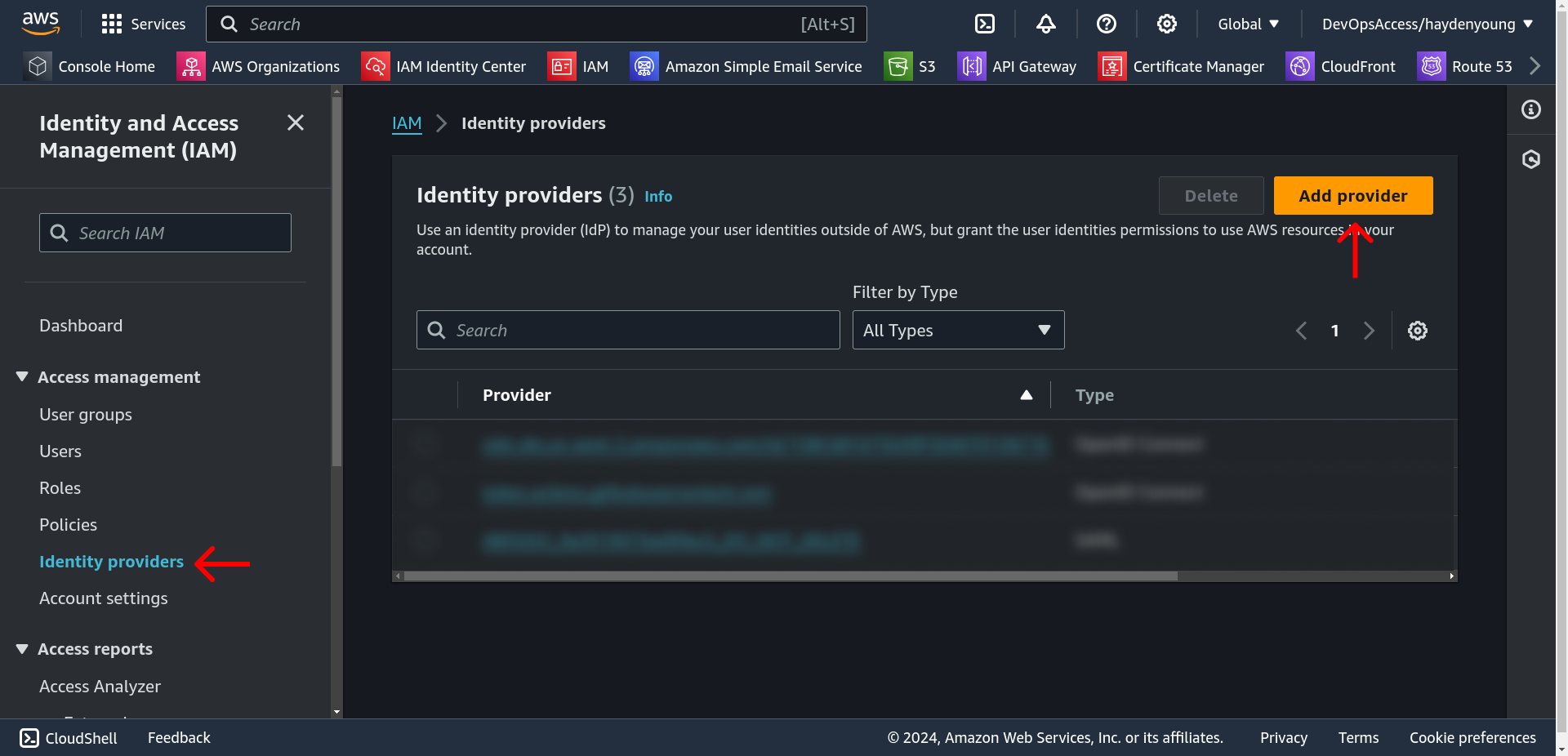This screenshot has width=1568, height=756.
Task: Open table preferences gear icon
Action: 1417,331
